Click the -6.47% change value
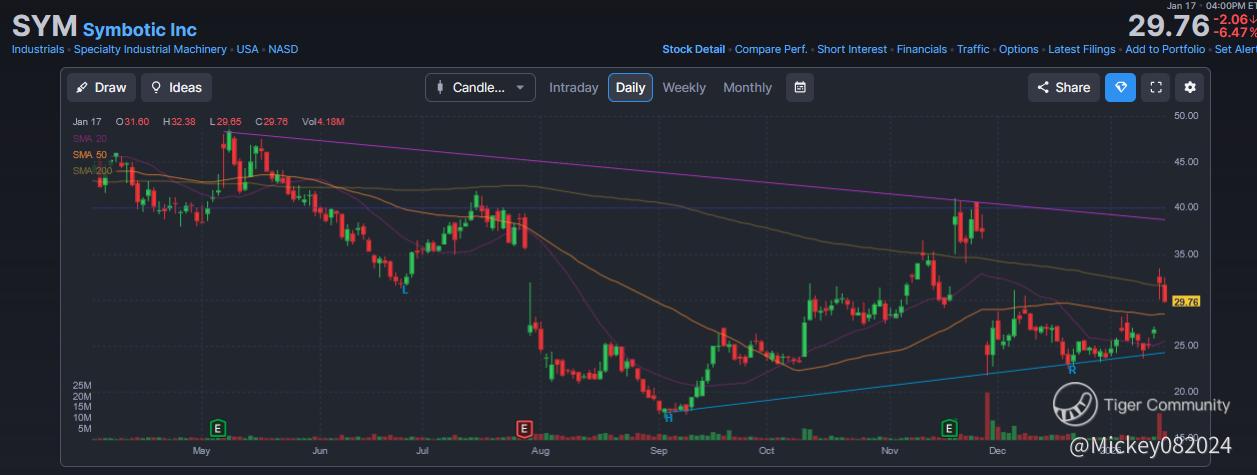Viewport: 1257px width, 475px height. [1233, 33]
